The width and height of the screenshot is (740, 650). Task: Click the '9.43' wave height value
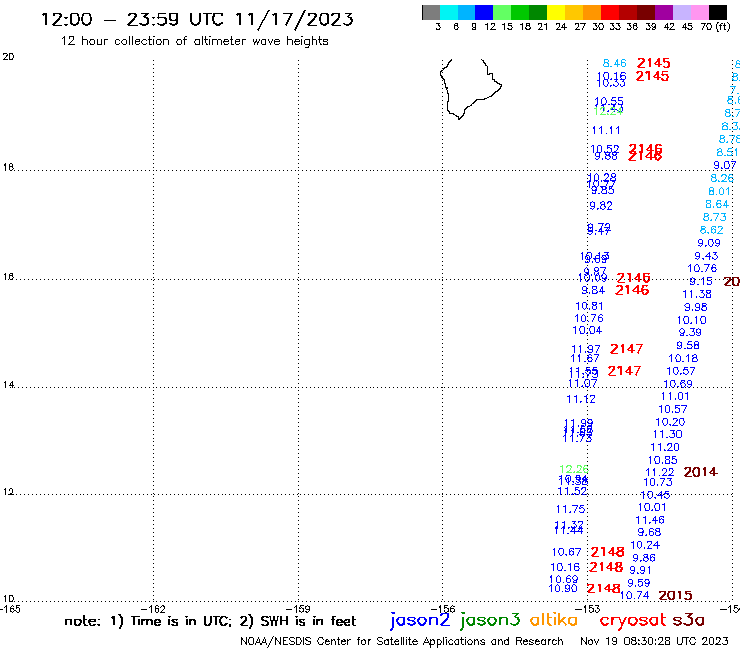click(706, 256)
